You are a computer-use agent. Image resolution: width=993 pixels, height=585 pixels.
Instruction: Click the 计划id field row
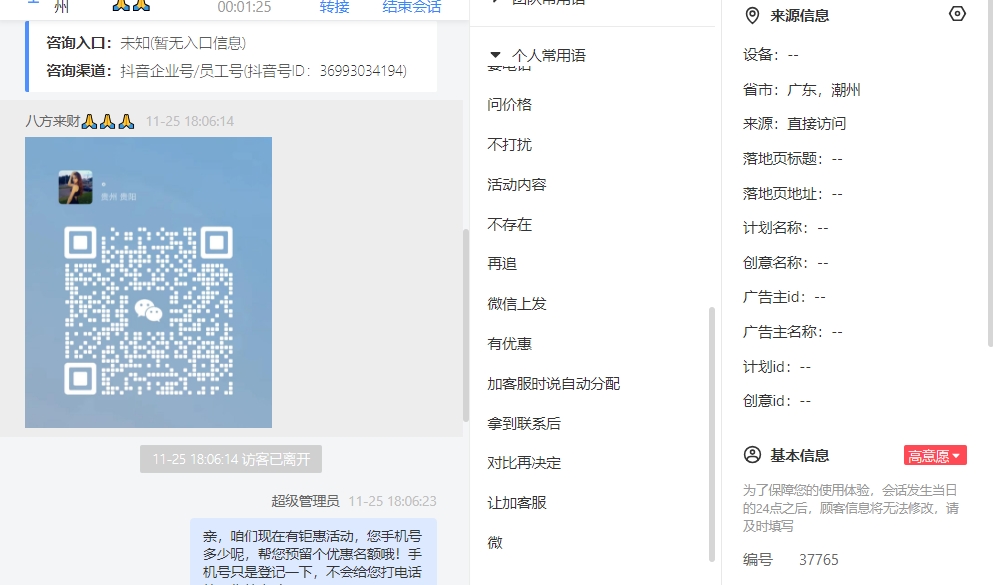tap(777, 367)
